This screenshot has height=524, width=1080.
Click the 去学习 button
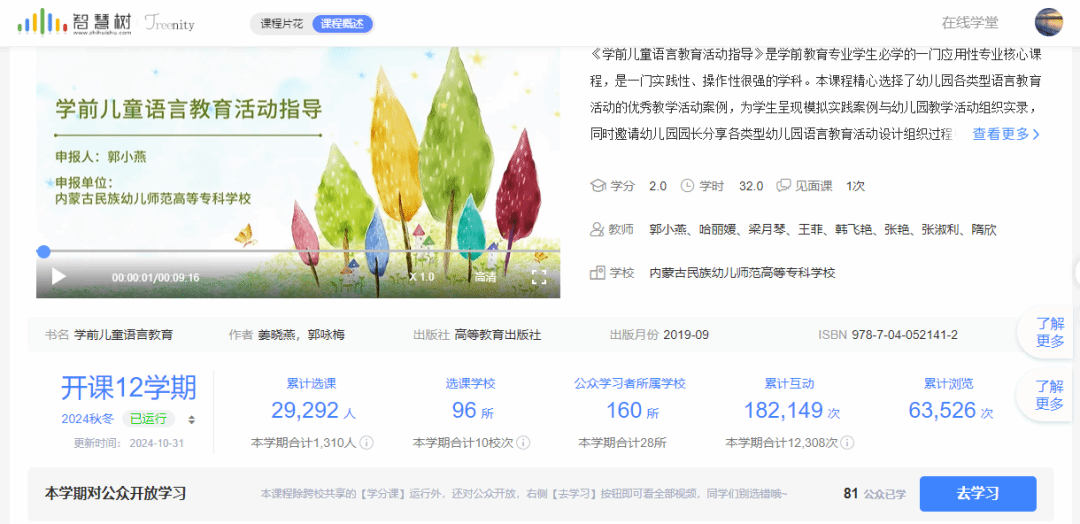click(x=977, y=493)
